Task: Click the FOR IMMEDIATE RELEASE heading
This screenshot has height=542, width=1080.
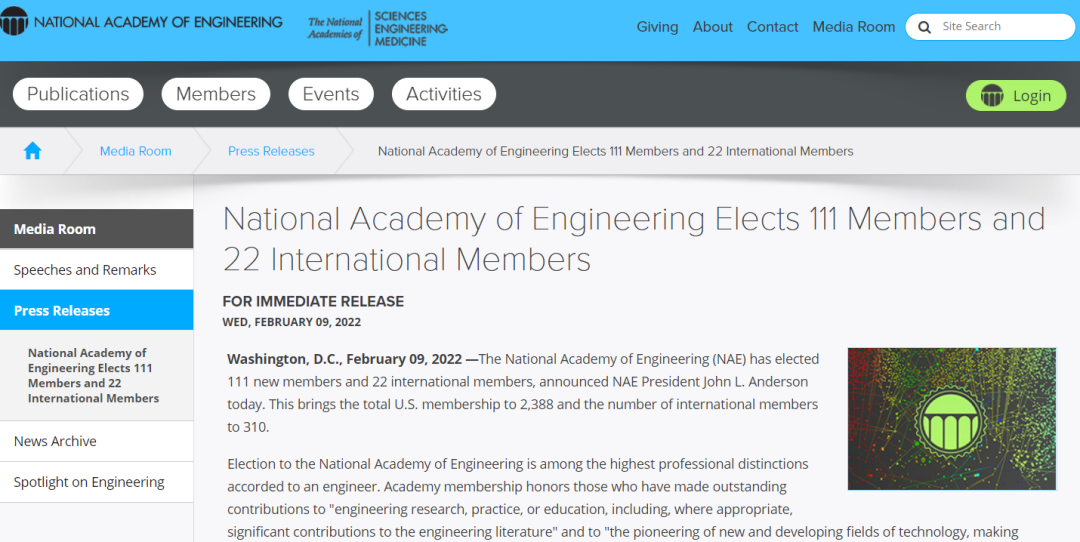Action: [x=313, y=301]
